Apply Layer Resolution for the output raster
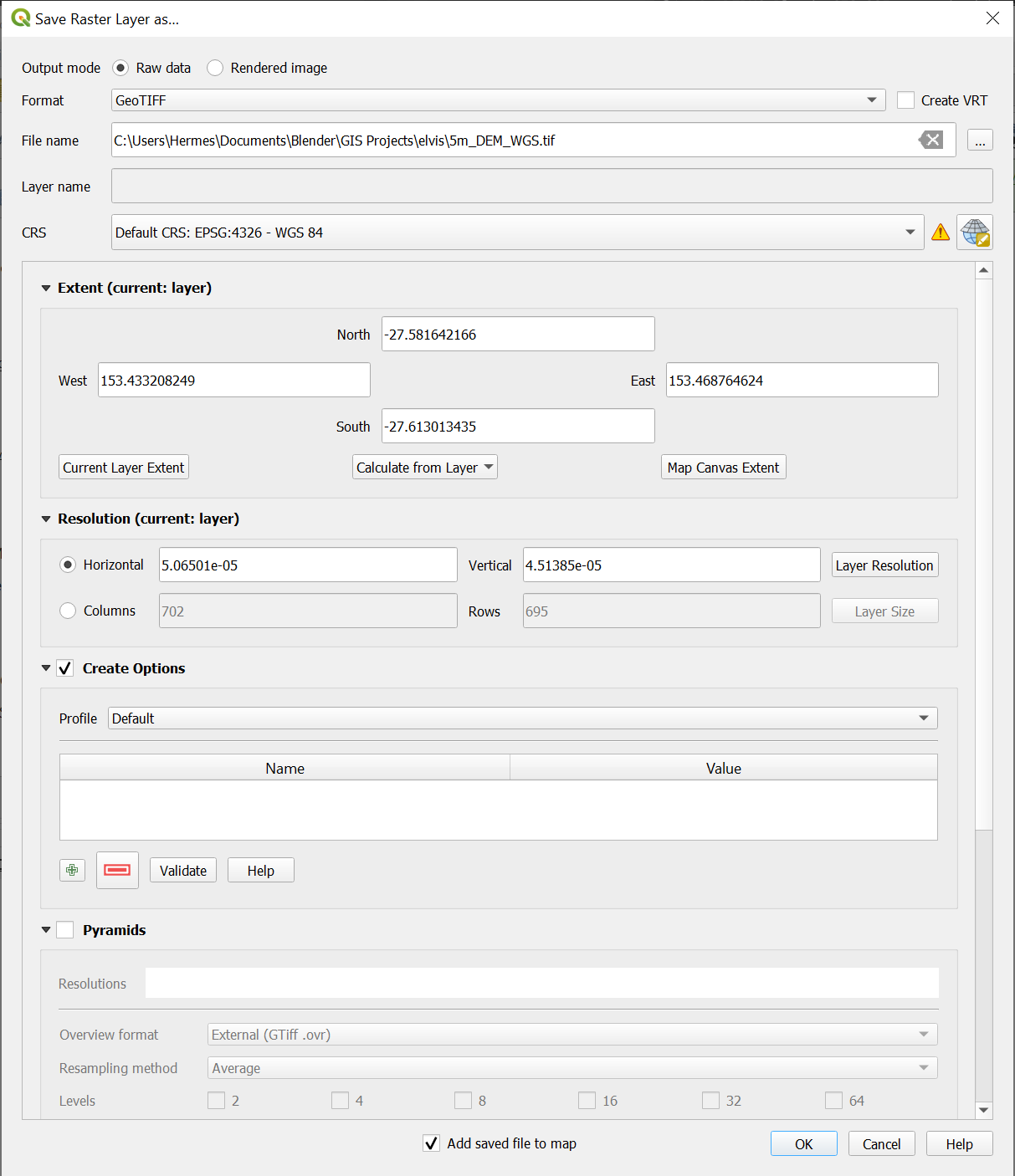The width and height of the screenshot is (1015, 1176). (884, 565)
